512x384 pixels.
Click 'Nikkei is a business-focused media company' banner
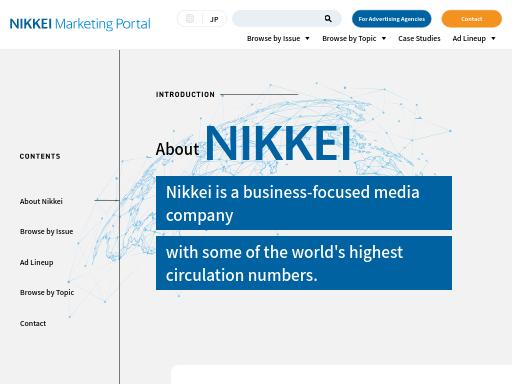tap(304, 203)
